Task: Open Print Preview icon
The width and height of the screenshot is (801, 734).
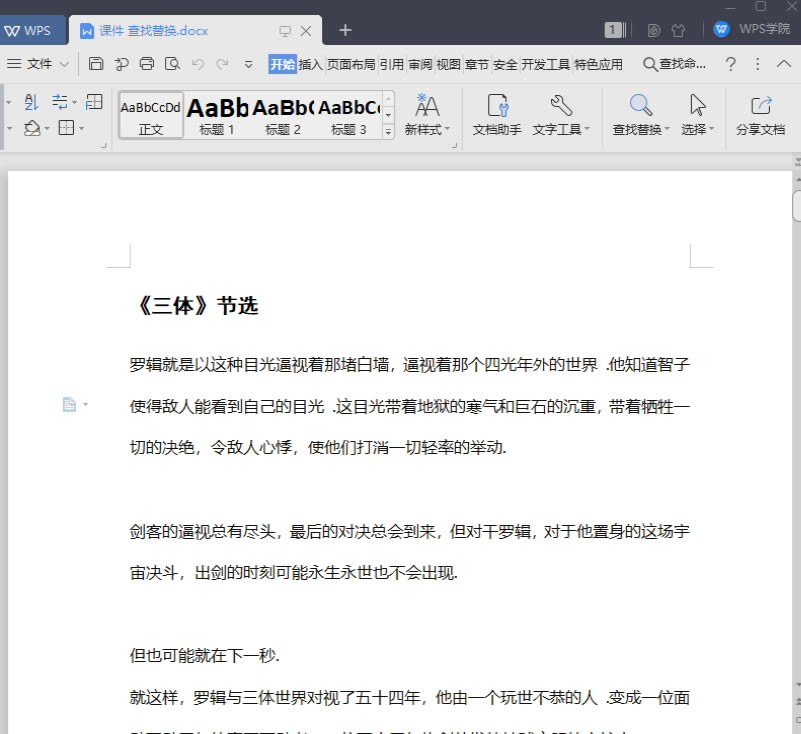Action: click(172, 64)
